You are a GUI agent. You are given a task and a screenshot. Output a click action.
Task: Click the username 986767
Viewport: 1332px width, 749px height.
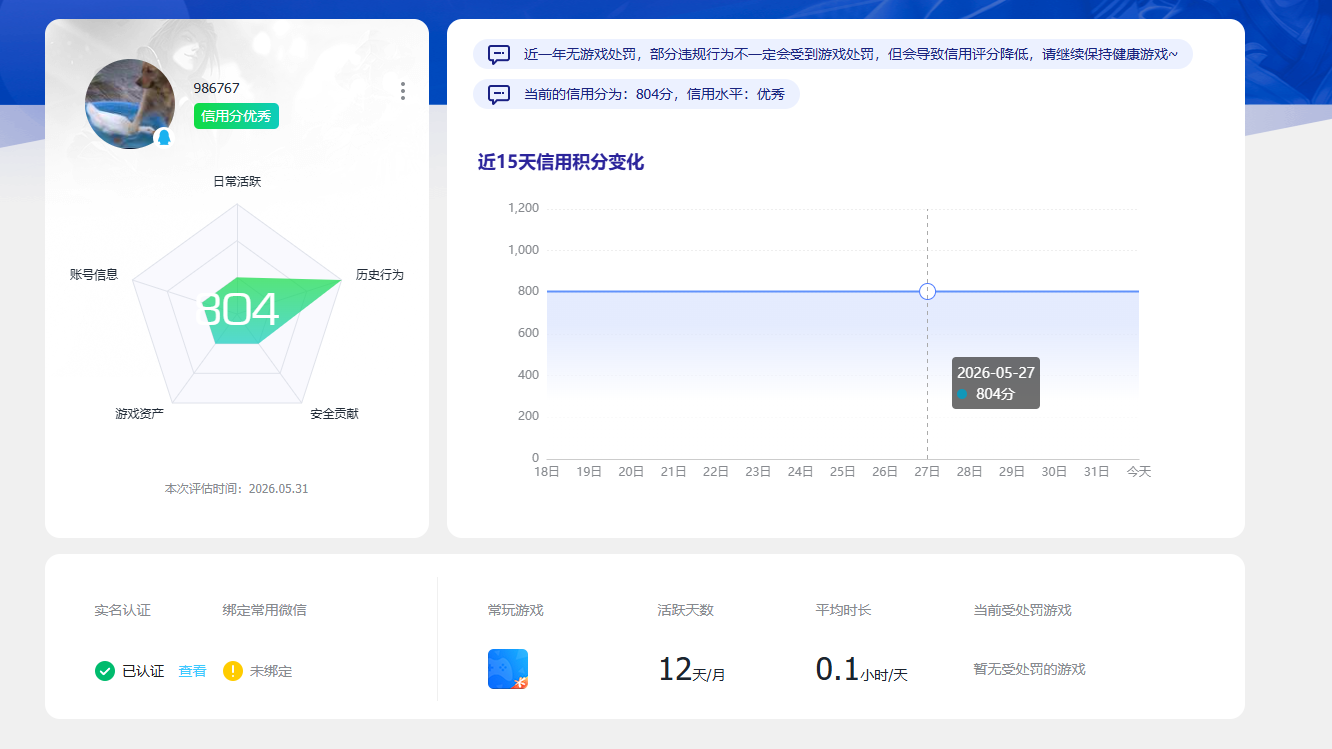click(x=217, y=88)
